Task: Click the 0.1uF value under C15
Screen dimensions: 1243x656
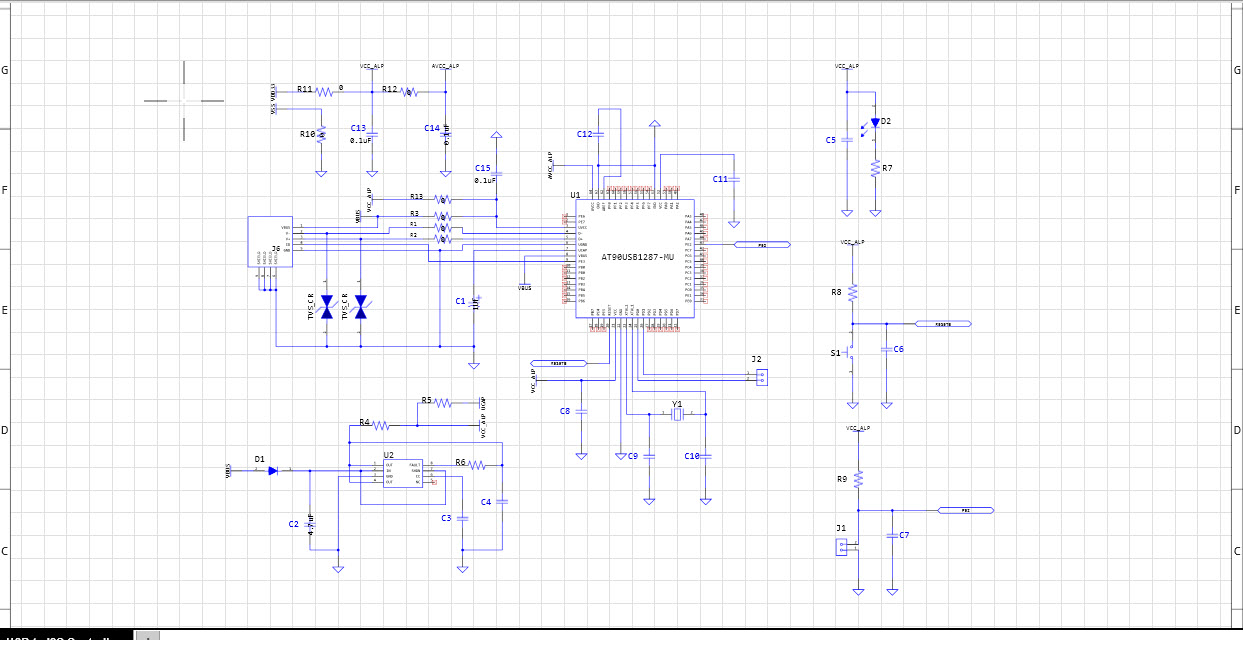Action: [x=485, y=181]
